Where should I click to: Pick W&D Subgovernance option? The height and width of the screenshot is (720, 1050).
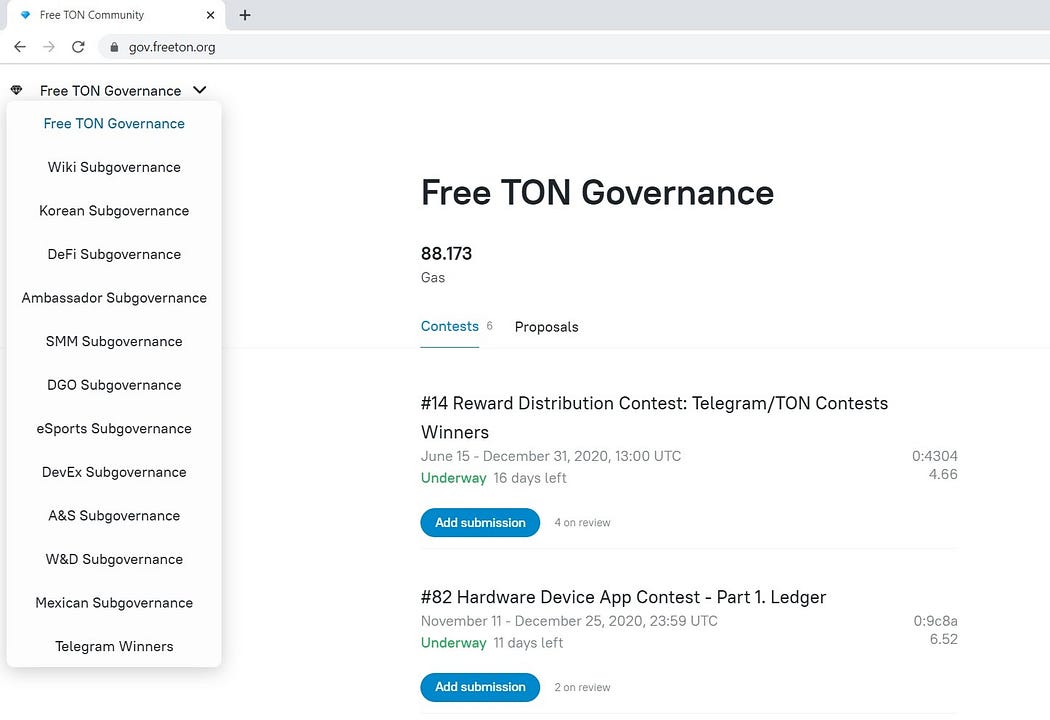coord(114,559)
